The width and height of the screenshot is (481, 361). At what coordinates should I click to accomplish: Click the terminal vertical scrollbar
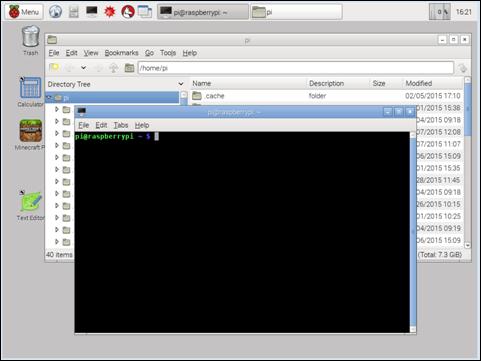click(413, 232)
